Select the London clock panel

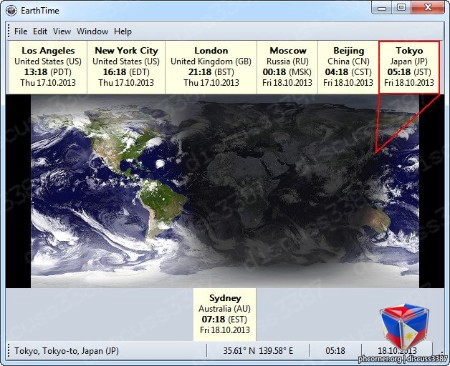(x=211, y=67)
